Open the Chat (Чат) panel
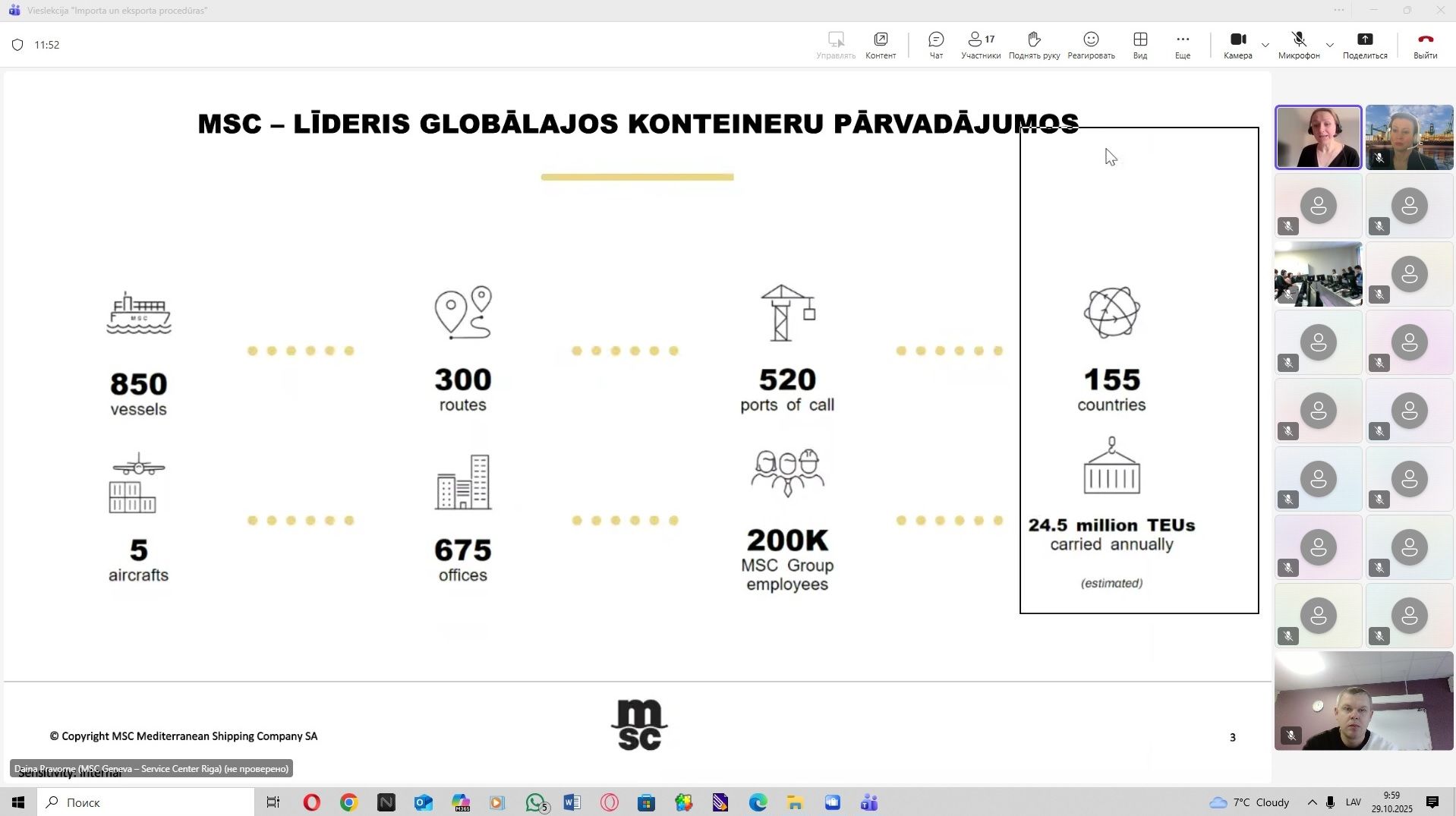Viewport: 1456px width, 816px height. click(936, 45)
